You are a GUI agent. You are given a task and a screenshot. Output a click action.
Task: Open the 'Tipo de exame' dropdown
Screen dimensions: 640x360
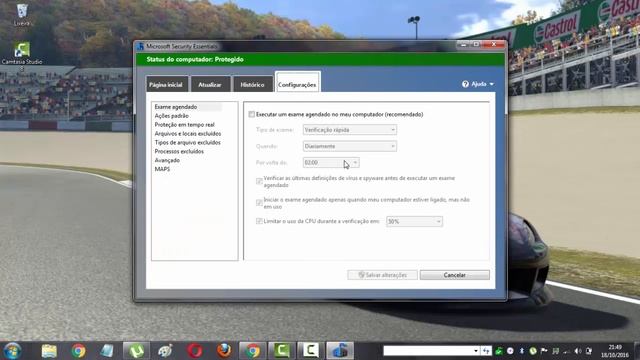click(350, 130)
